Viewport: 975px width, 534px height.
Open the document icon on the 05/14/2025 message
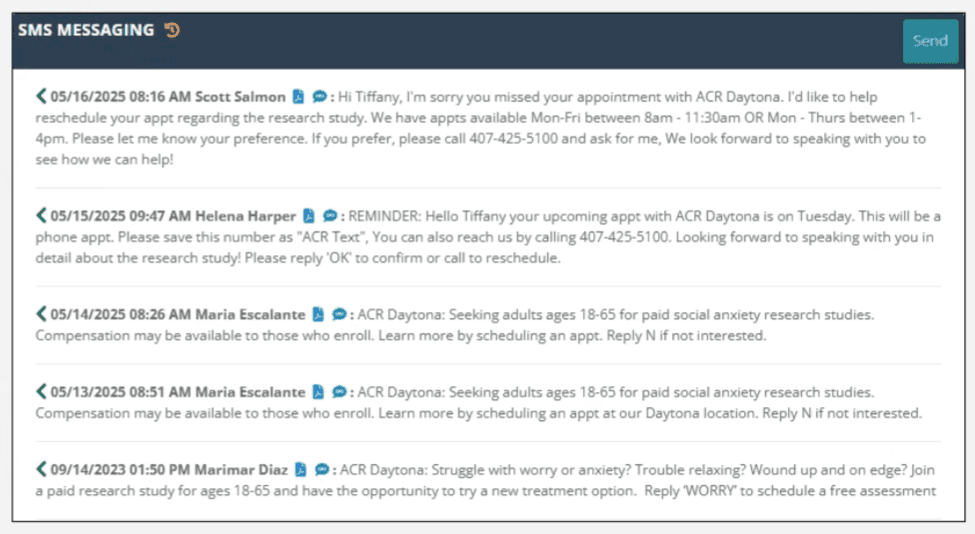[318, 314]
